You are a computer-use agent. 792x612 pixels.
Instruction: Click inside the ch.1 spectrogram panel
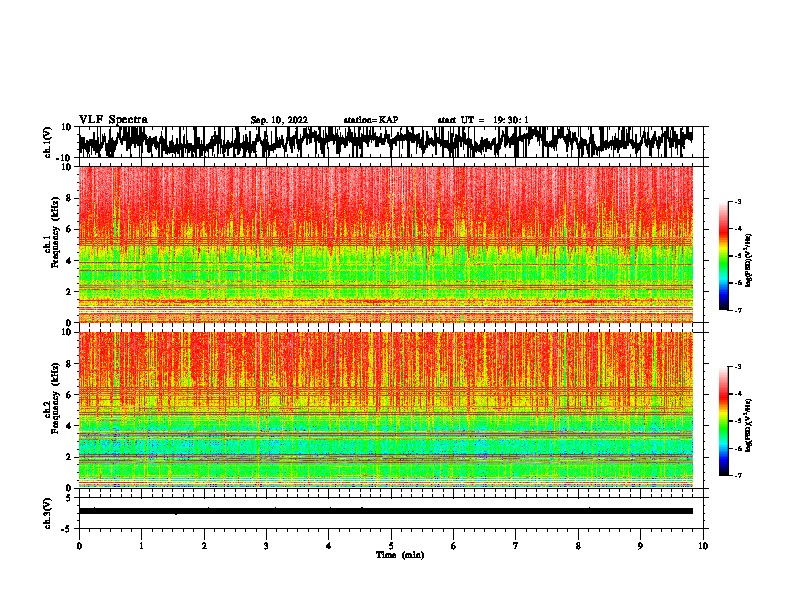(x=385, y=244)
